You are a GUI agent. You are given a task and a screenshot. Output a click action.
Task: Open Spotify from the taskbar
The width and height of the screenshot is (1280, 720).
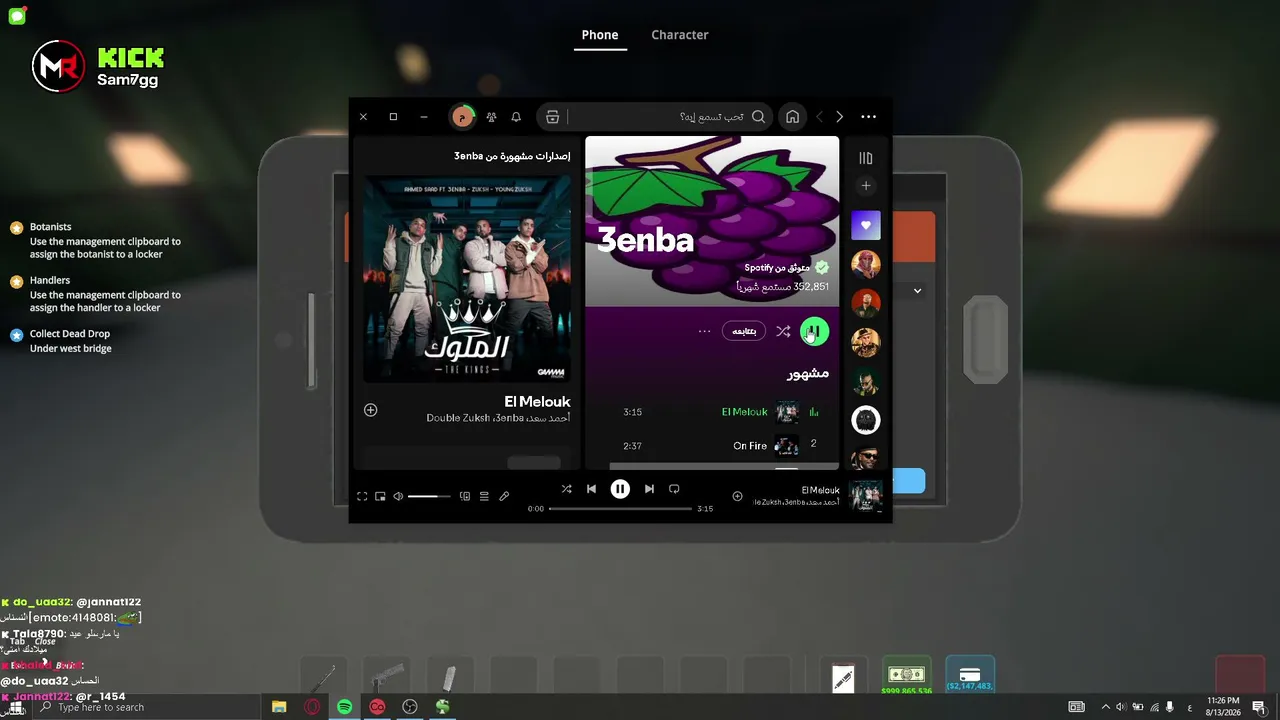(344, 707)
